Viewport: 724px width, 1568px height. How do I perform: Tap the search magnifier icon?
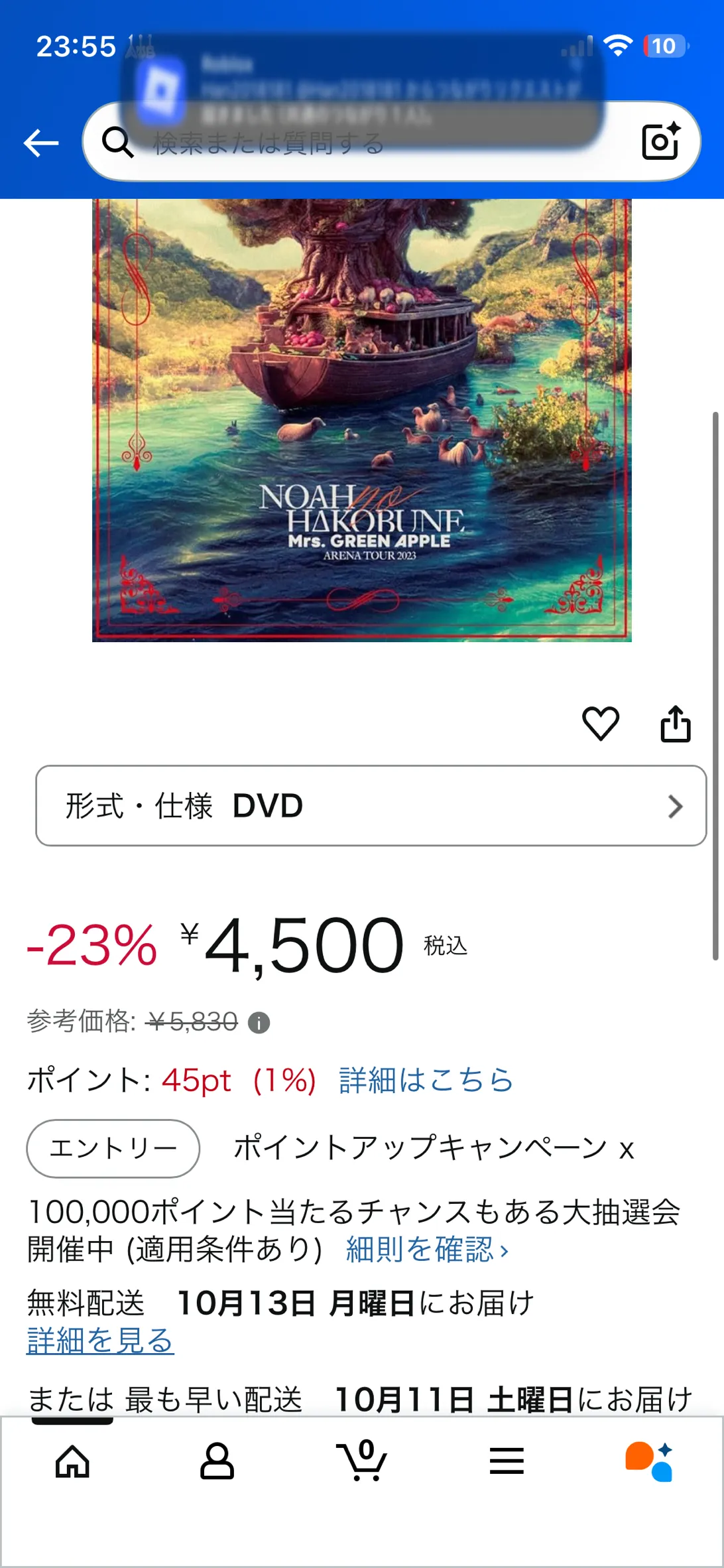(118, 142)
